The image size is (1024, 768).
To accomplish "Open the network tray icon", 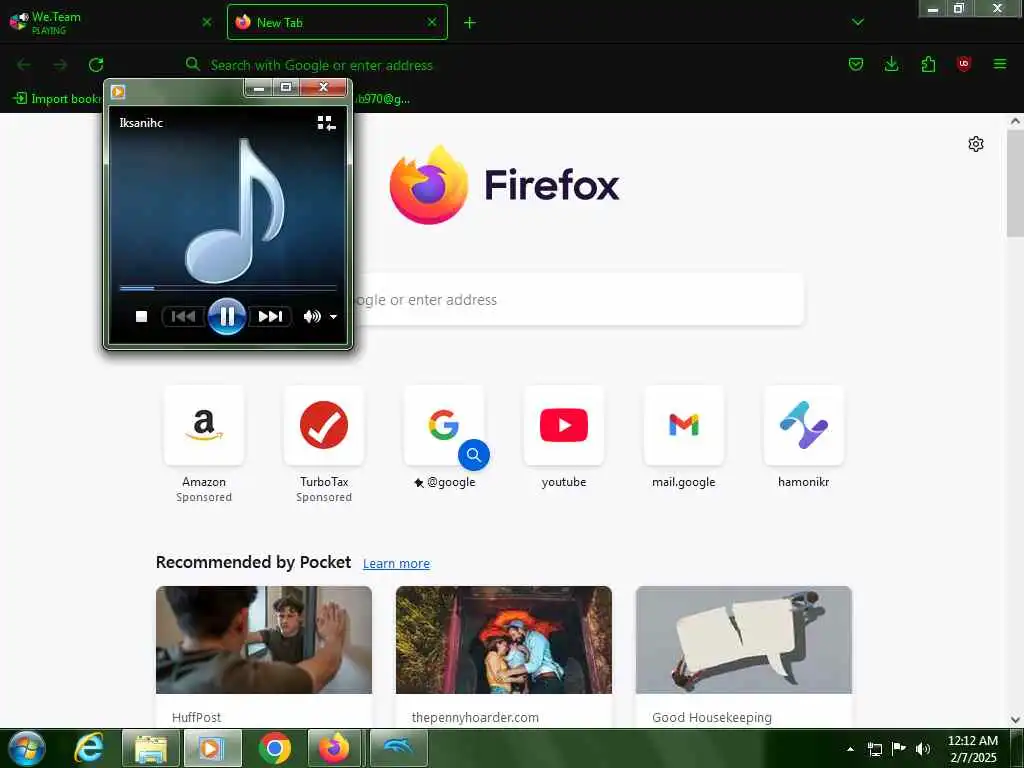I will (x=874, y=749).
